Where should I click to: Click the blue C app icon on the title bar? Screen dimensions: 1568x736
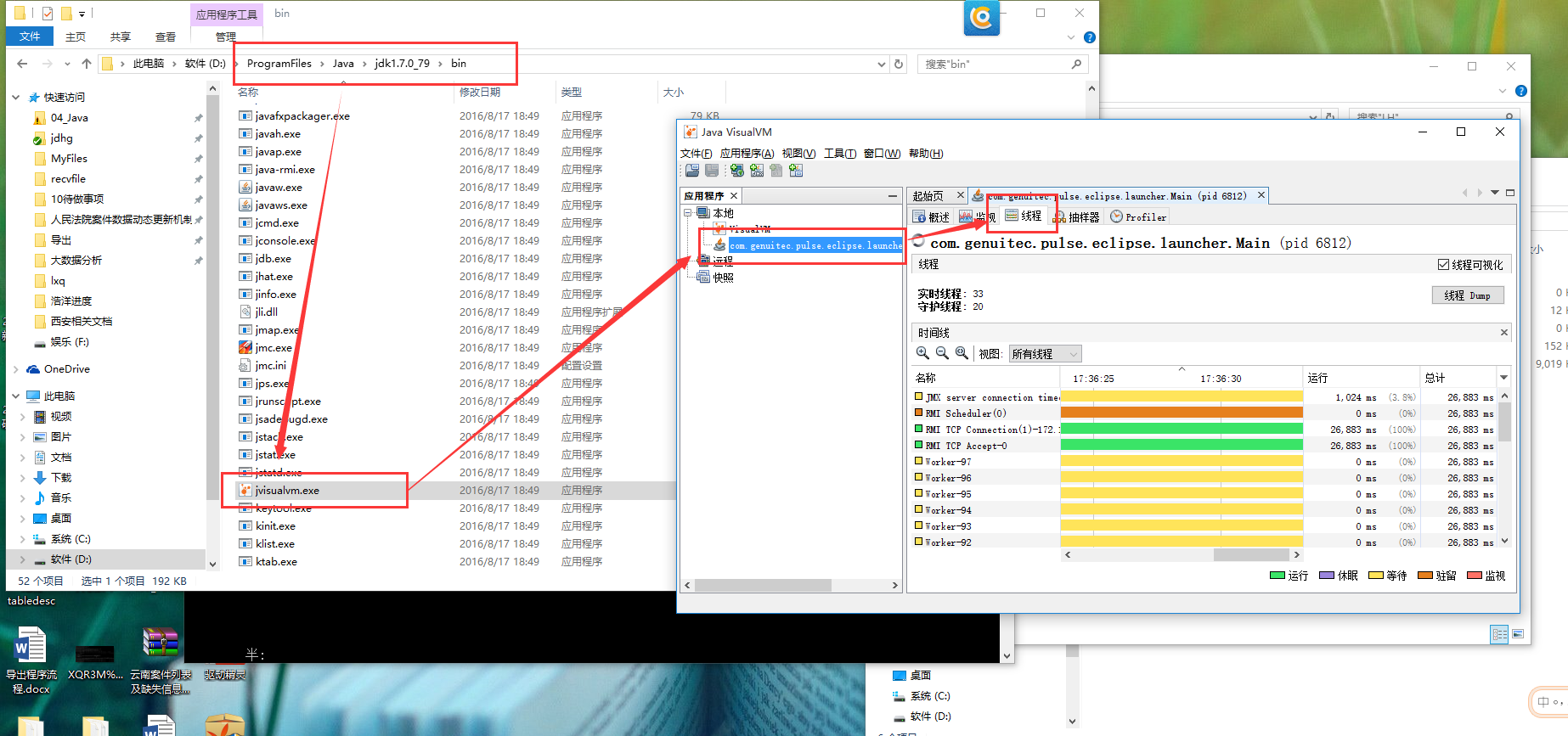pos(982,18)
